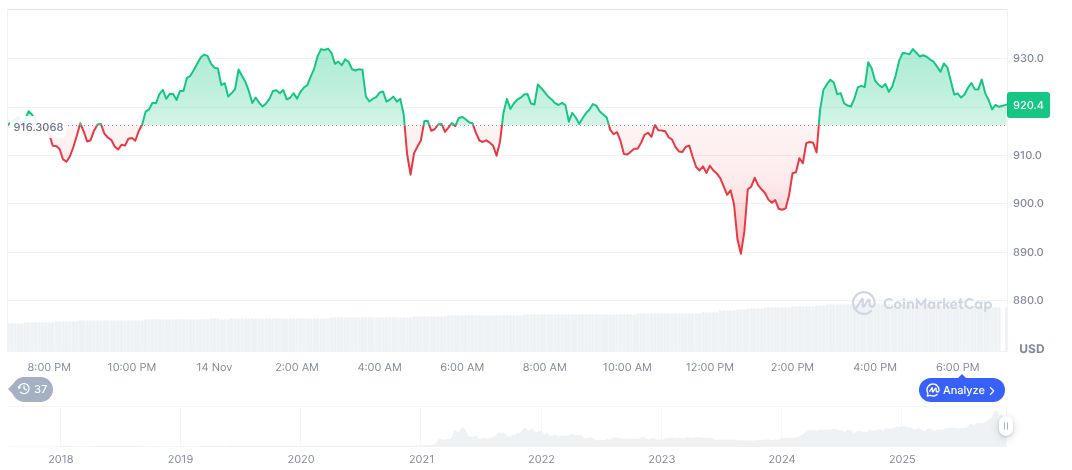Click the 2024 year on overview timeline
The height and width of the screenshot is (470, 1072).
point(782,459)
